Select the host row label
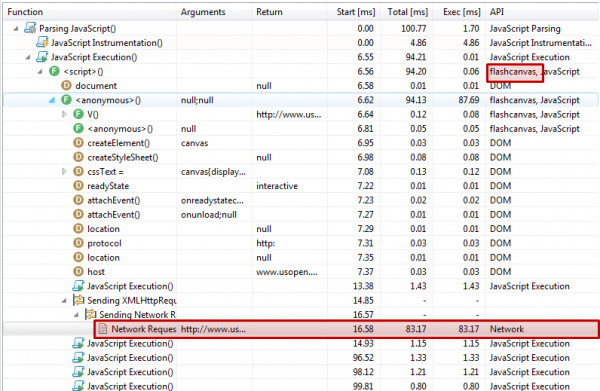This screenshot has width=600, height=391. (x=96, y=272)
